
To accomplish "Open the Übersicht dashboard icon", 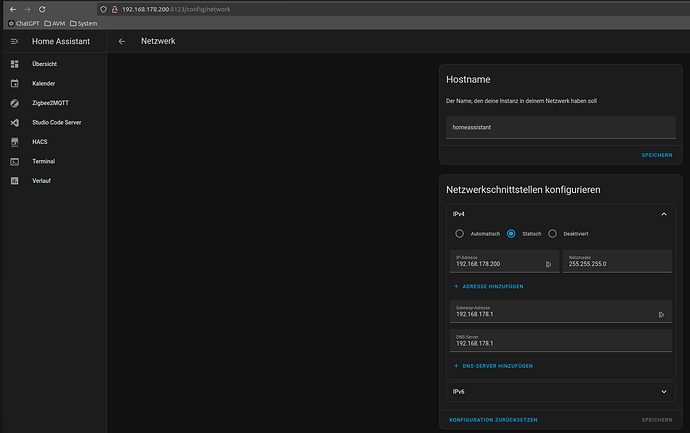I will click(15, 64).
